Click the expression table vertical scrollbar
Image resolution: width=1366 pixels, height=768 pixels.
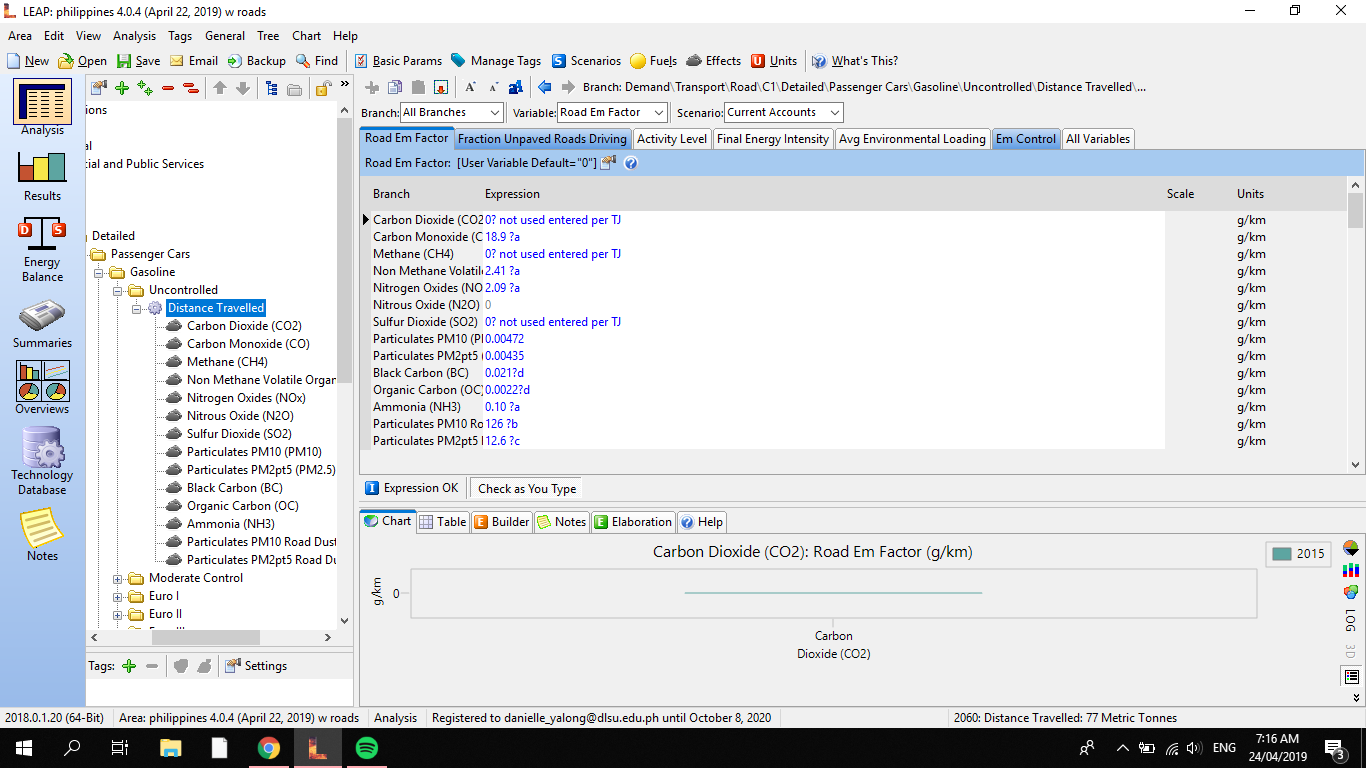coord(1356,324)
